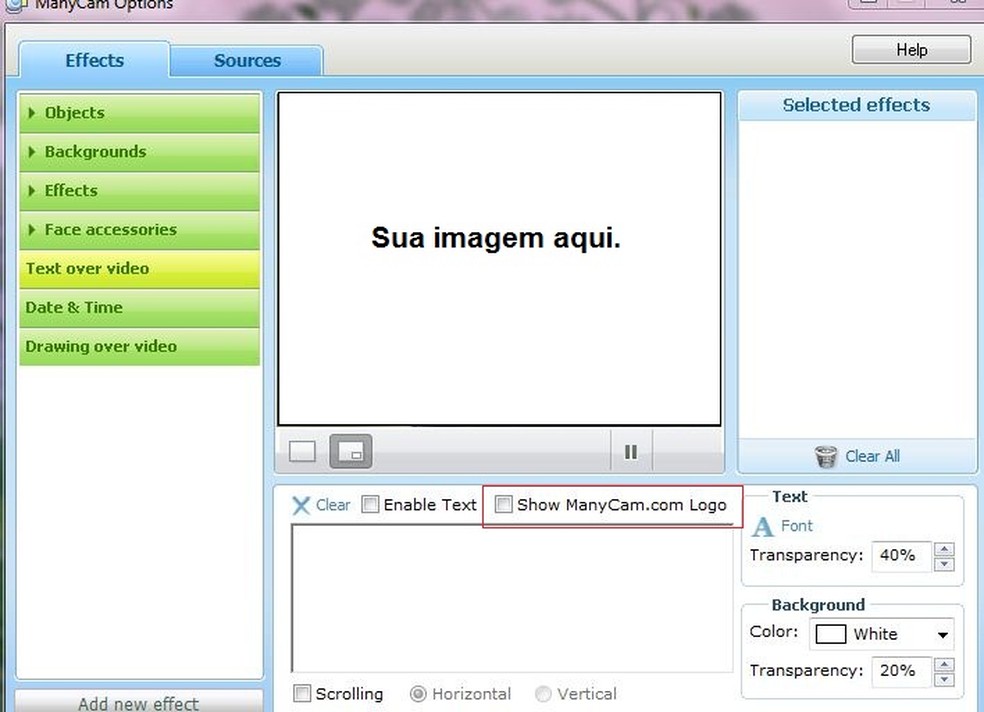Open the Date & Time category
The width and height of the screenshot is (984, 712).
pyautogui.click(x=139, y=307)
